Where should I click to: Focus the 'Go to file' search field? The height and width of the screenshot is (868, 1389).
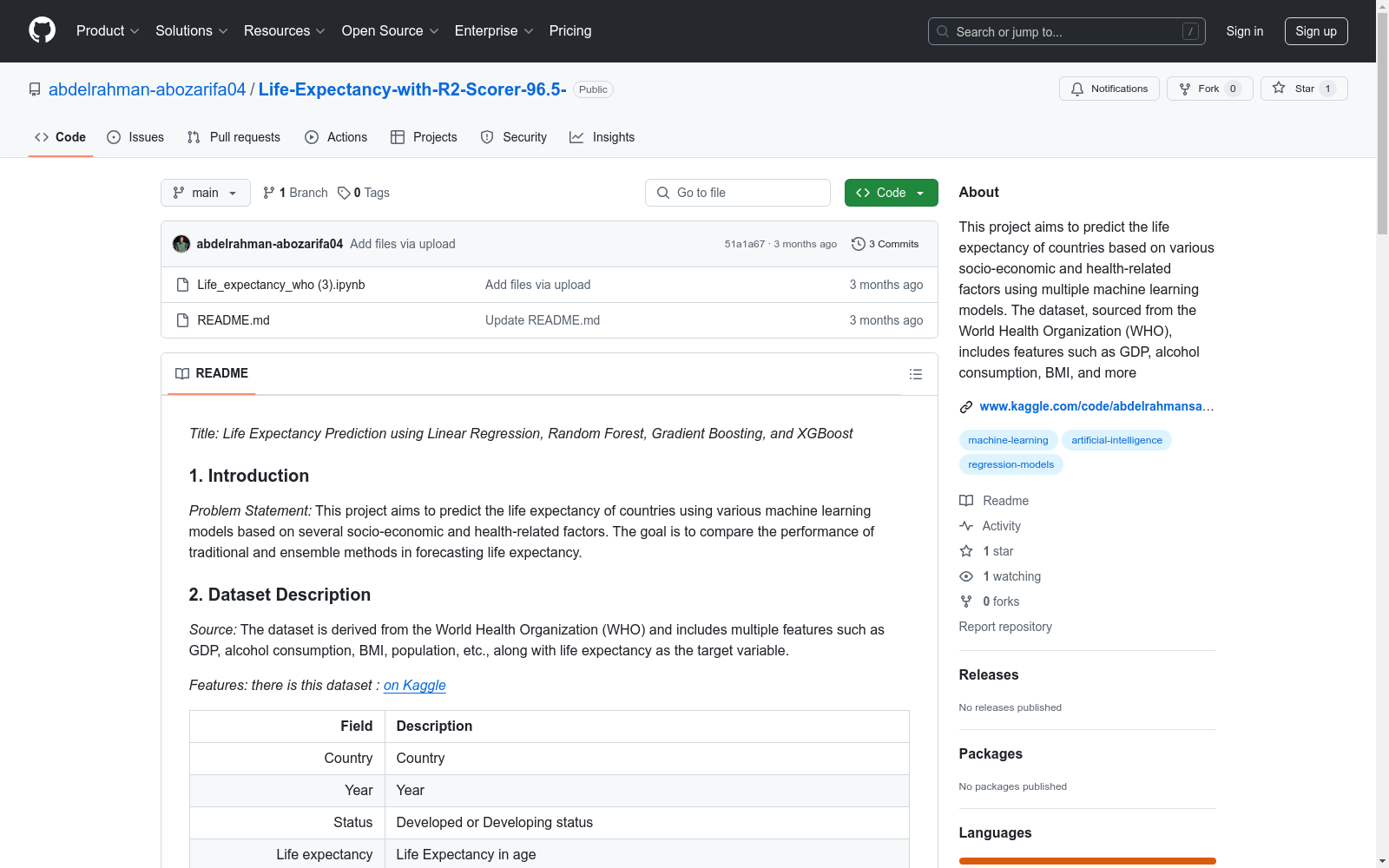(738, 193)
